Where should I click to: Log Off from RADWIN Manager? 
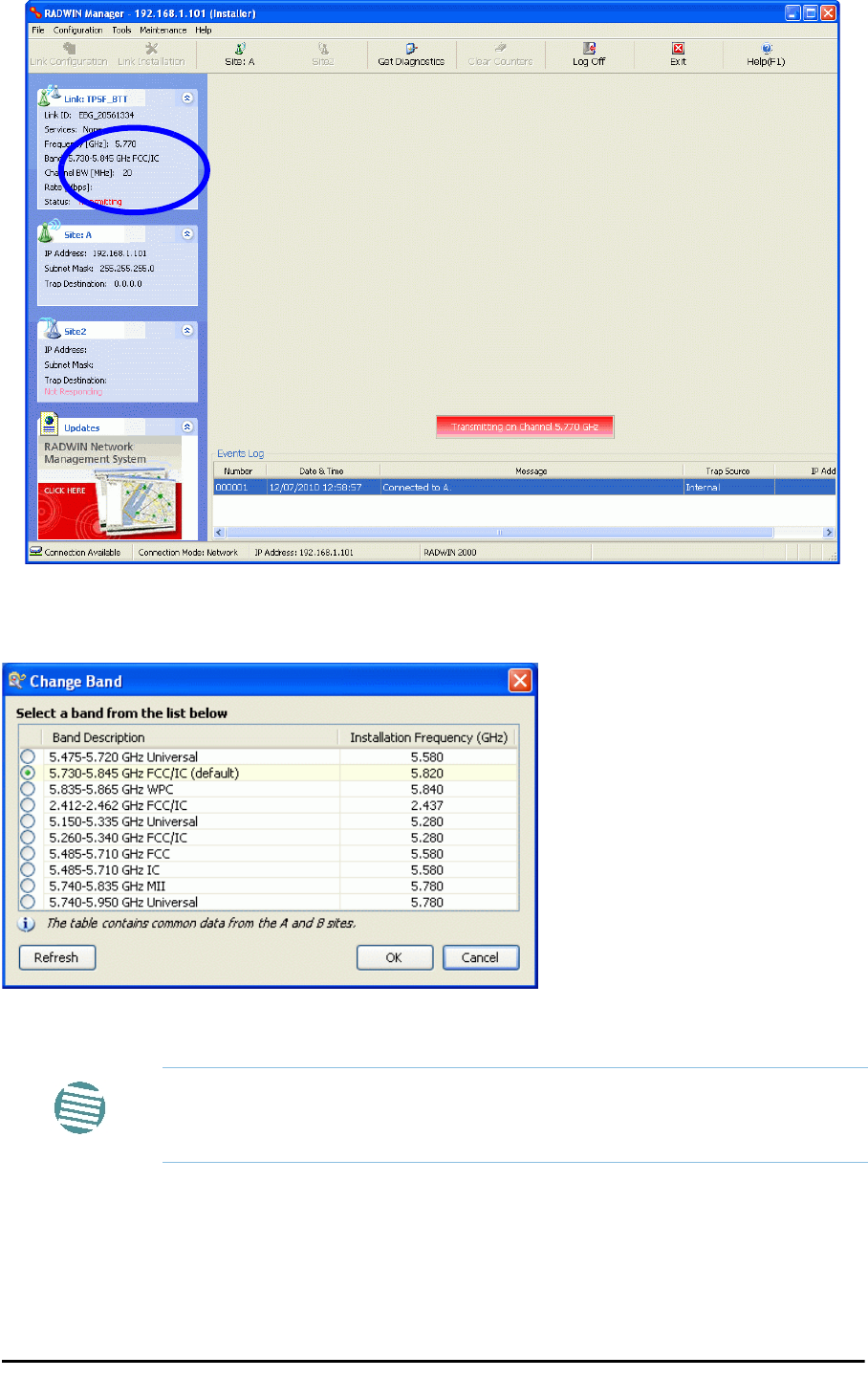(x=589, y=55)
